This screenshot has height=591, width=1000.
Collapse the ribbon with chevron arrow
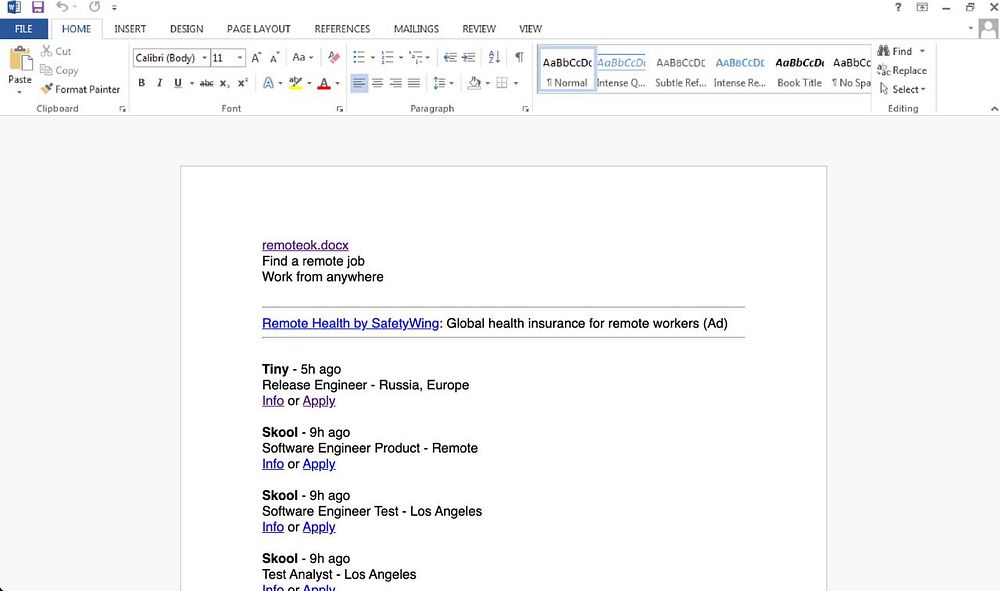pos(994,109)
